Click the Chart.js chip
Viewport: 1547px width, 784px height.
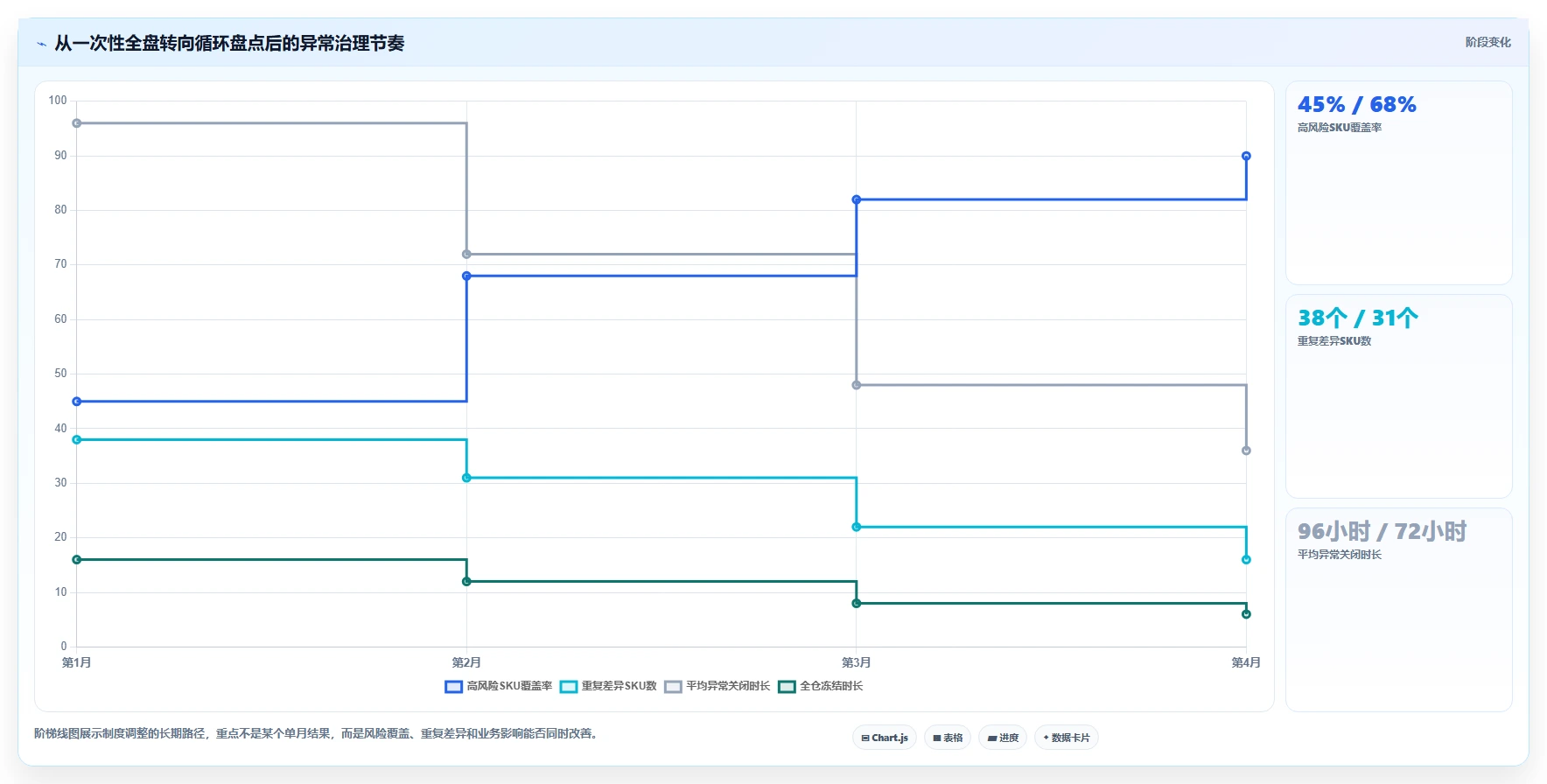(885, 738)
